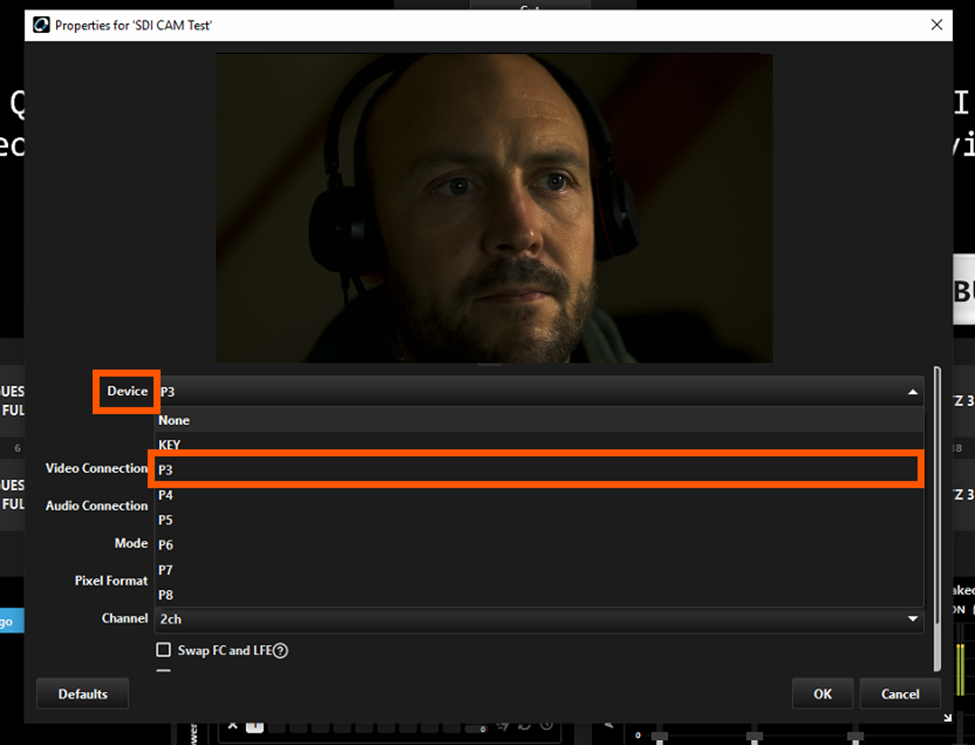Image resolution: width=975 pixels, height=745 pixels.
Task: Click the Device field label
Action: point(126,392)
